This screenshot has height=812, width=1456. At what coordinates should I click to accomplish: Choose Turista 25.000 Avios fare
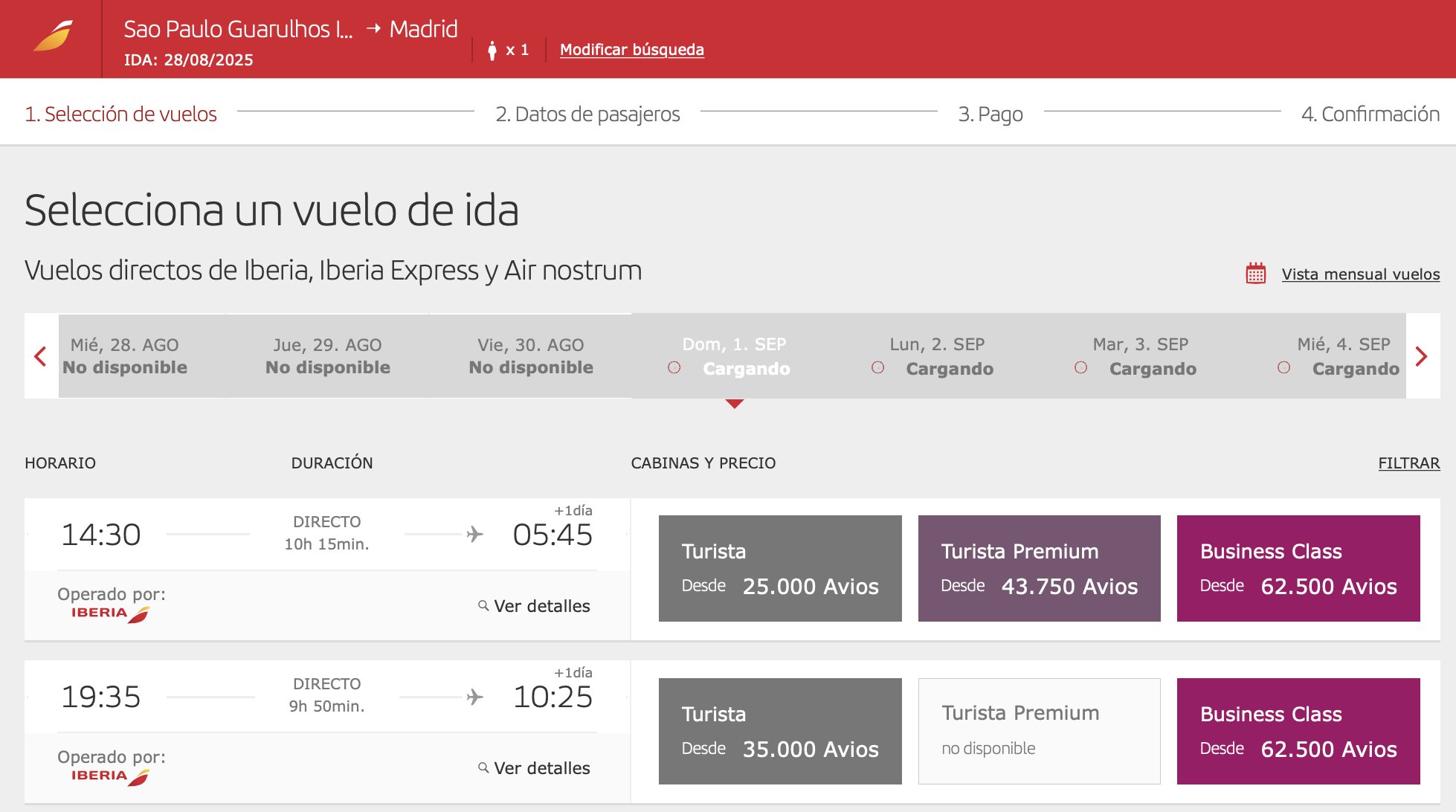tap(780, 568)
